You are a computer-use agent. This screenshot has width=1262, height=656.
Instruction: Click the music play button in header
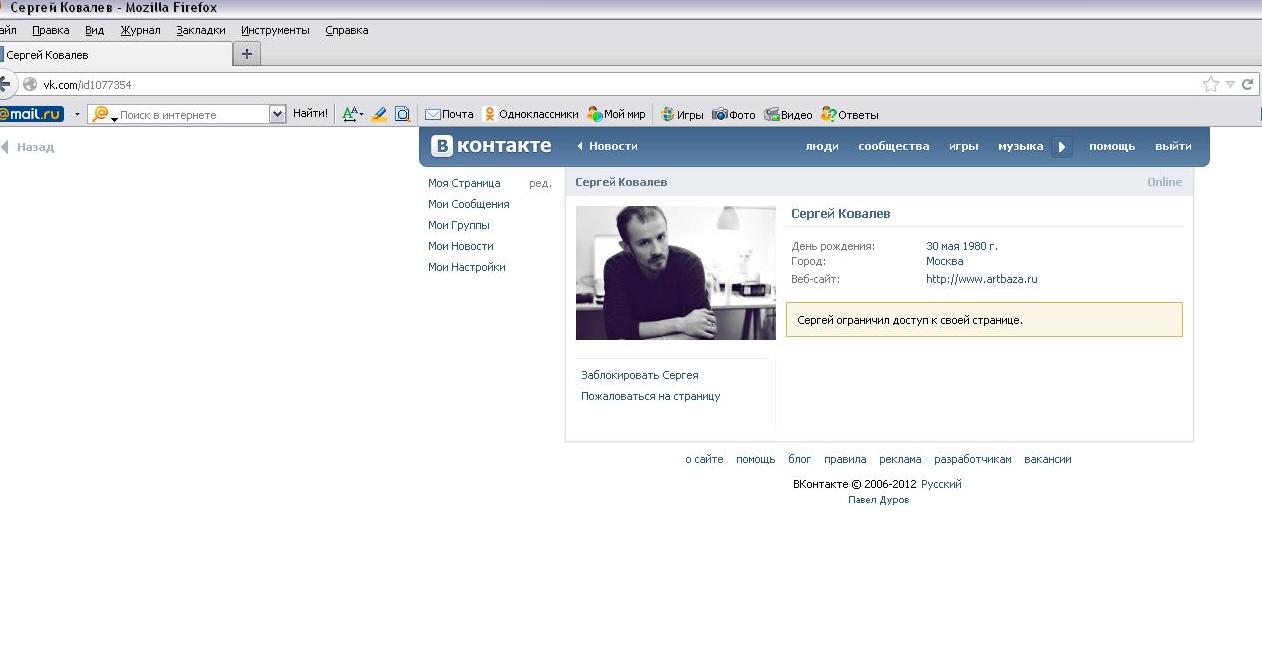(1062, 147)
